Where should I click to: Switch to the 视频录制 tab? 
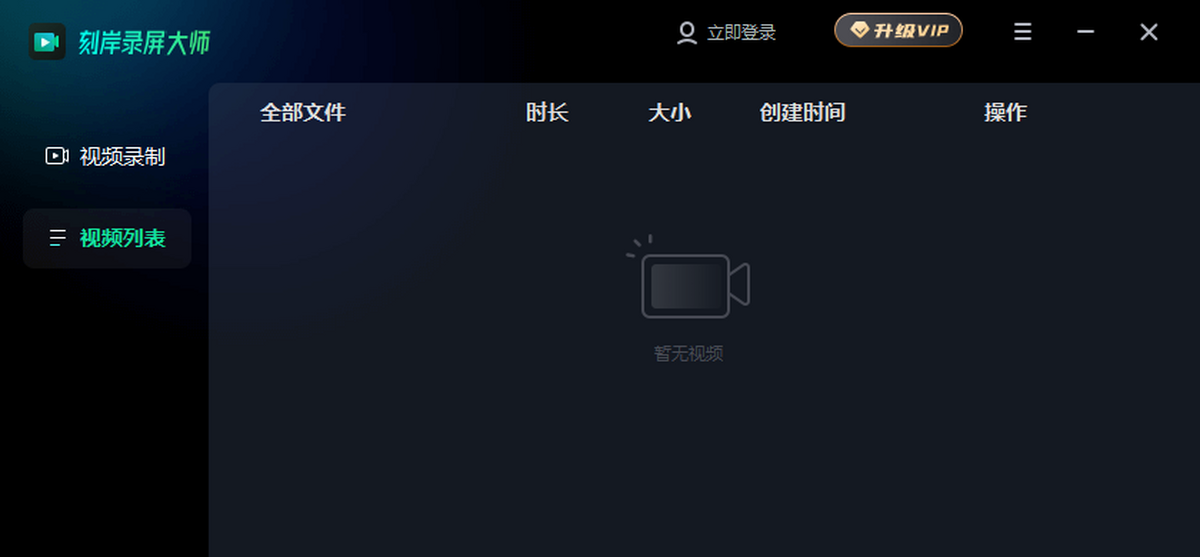tap(107, 156)
